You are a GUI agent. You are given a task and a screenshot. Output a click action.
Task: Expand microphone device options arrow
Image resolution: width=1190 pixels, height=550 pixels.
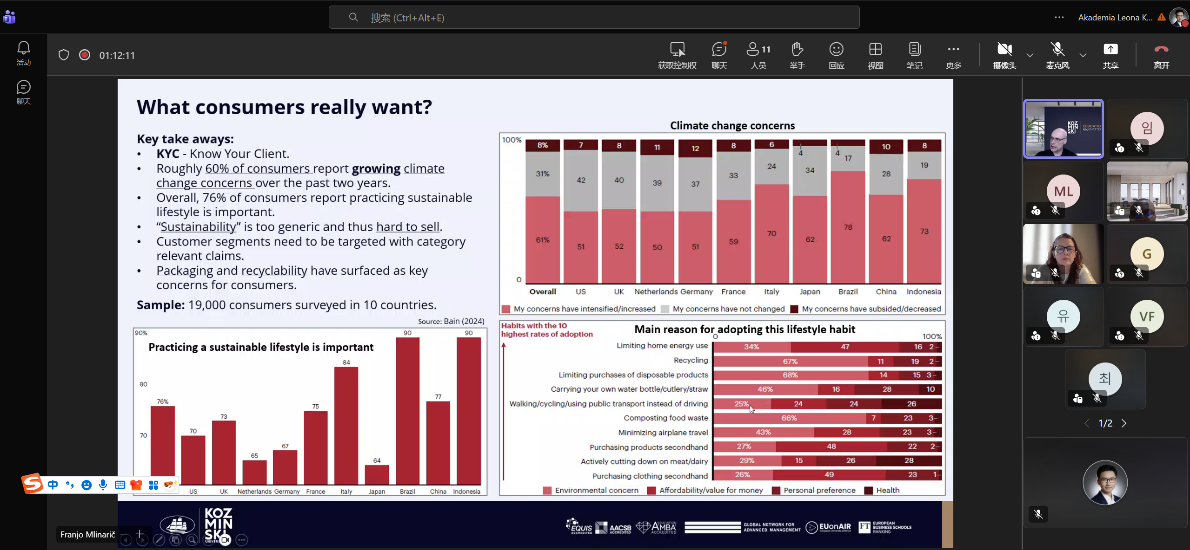pos(1083,55)
